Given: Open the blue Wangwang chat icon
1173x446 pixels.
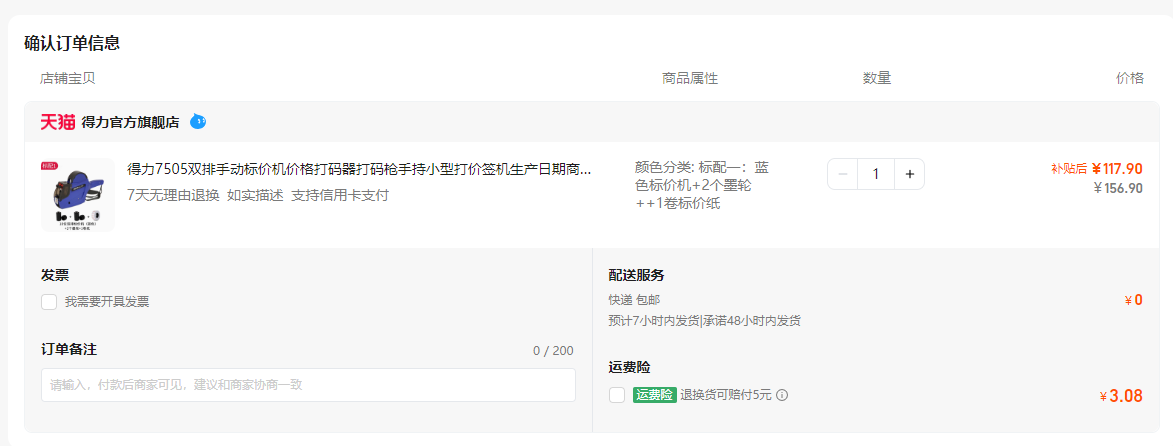Looking at the screenshot, I should pyautogui.click(x=197, y=121).
